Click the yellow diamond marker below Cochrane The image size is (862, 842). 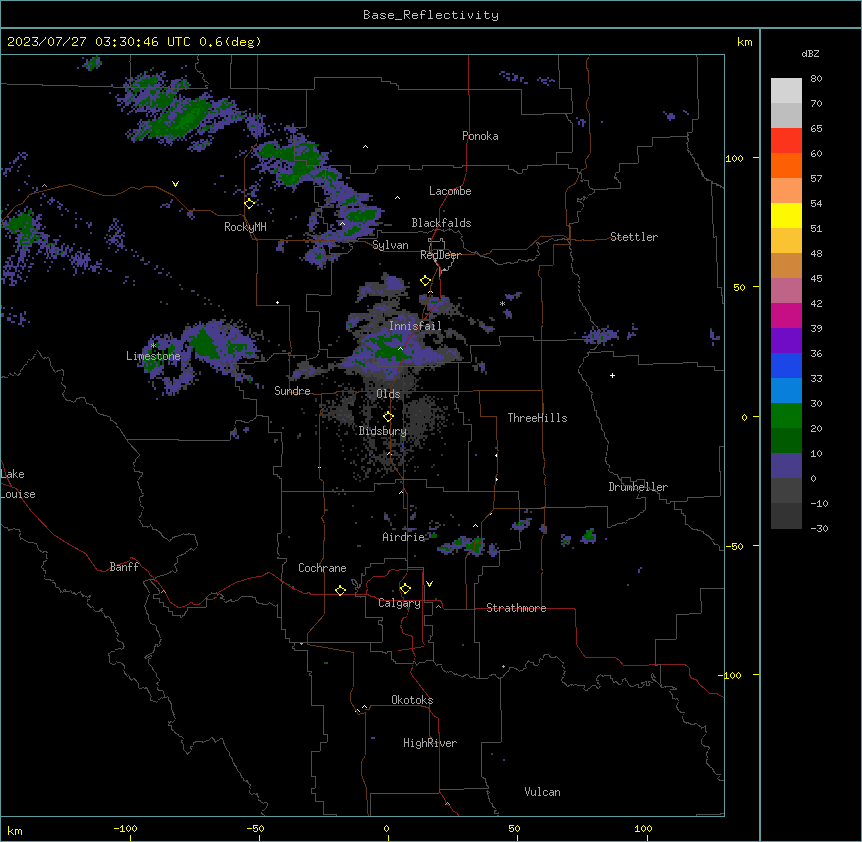click(x=340, y=590)
